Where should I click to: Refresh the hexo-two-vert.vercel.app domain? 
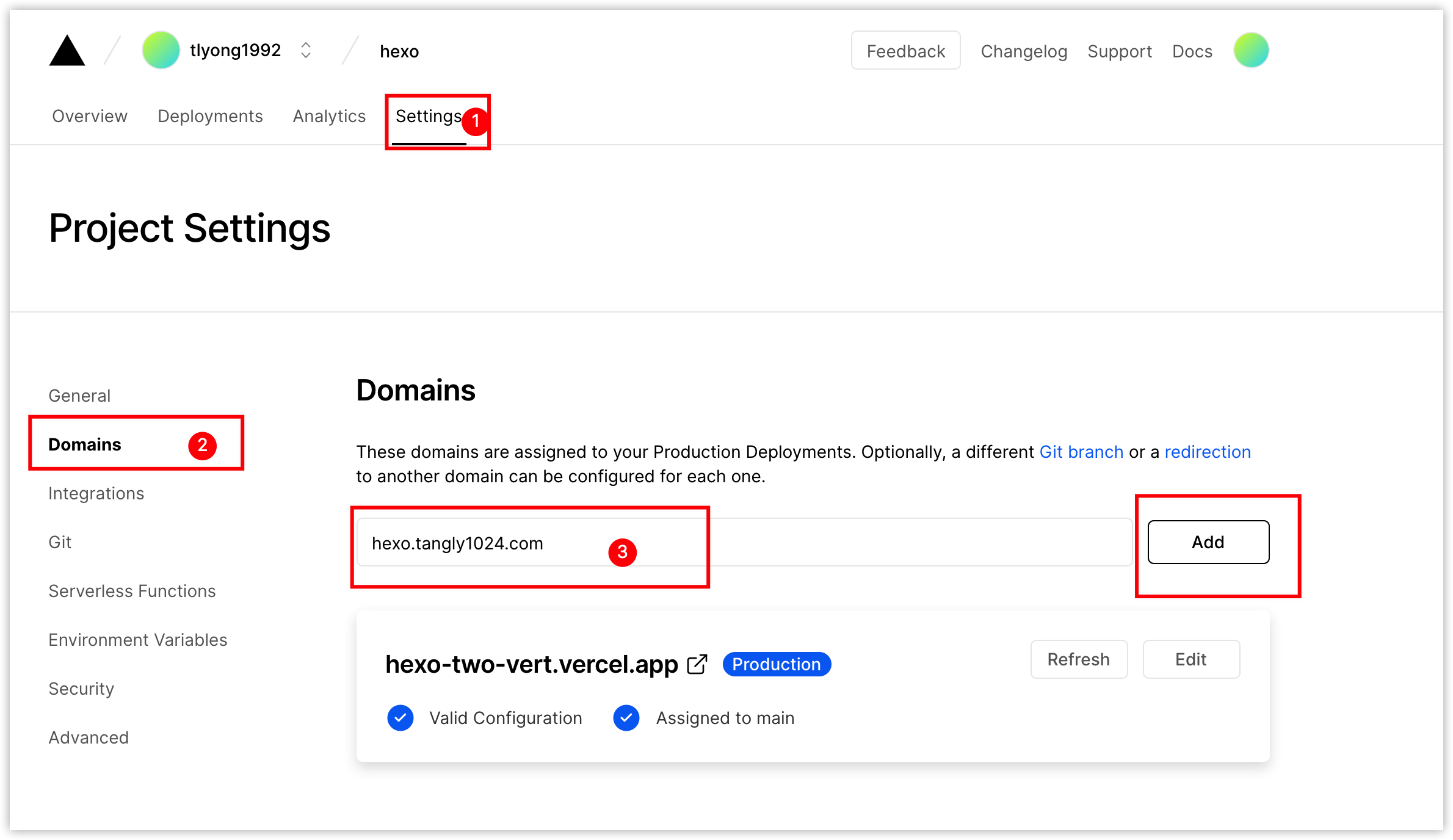point(1079,659)
